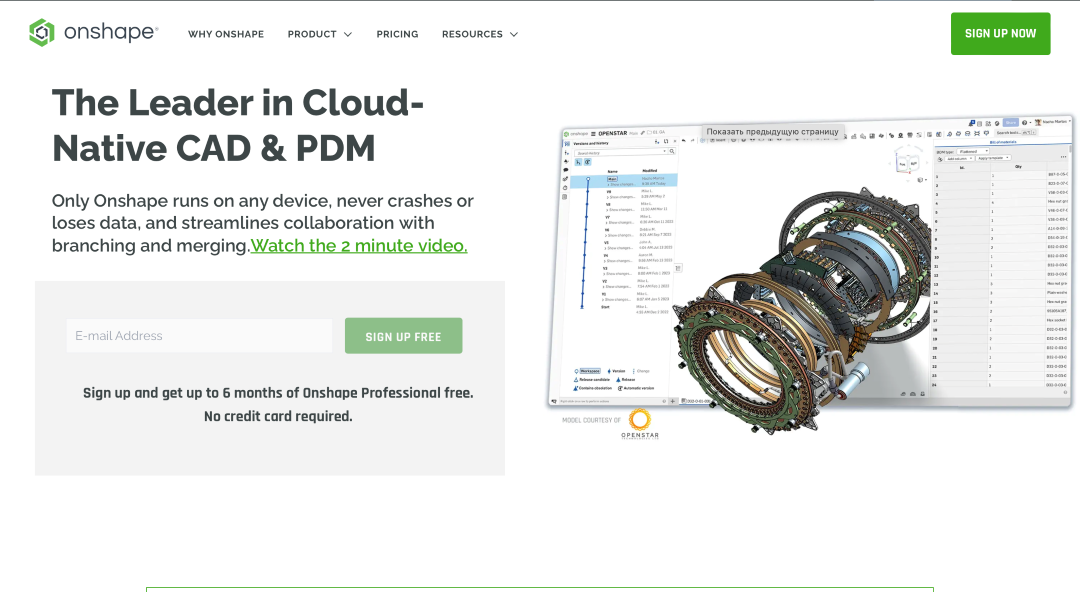Click the help question mark icon
The height and width of the screenshot is (592, 1080).
pyautogui.click(x=1025, y=122)
